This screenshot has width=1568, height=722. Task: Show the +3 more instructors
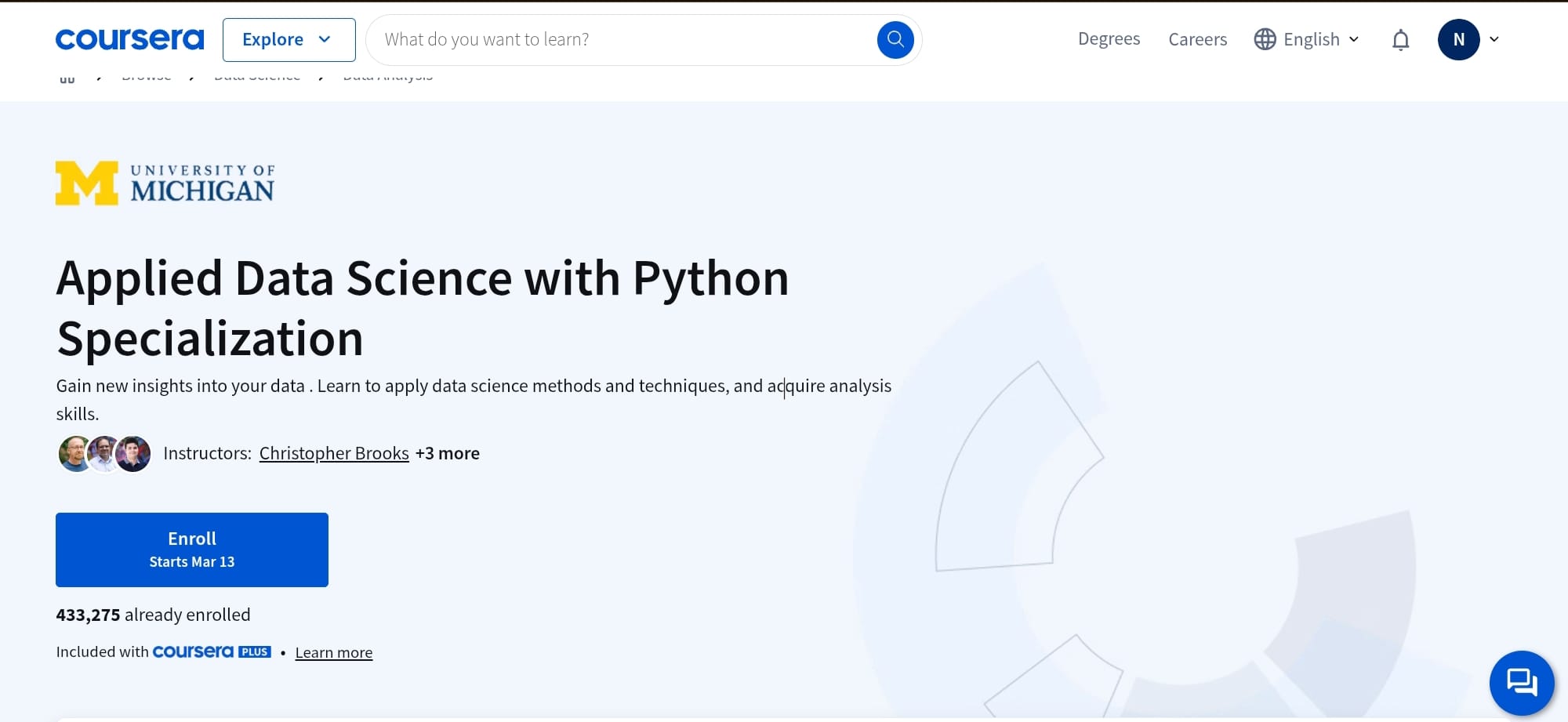[448, 453]
